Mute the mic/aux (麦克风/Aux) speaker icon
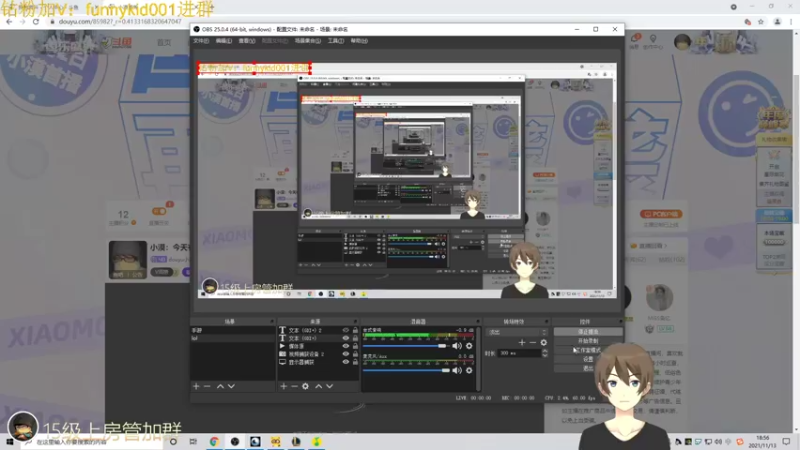The height and width of the screenshot is (450, 800). (457, 370)
